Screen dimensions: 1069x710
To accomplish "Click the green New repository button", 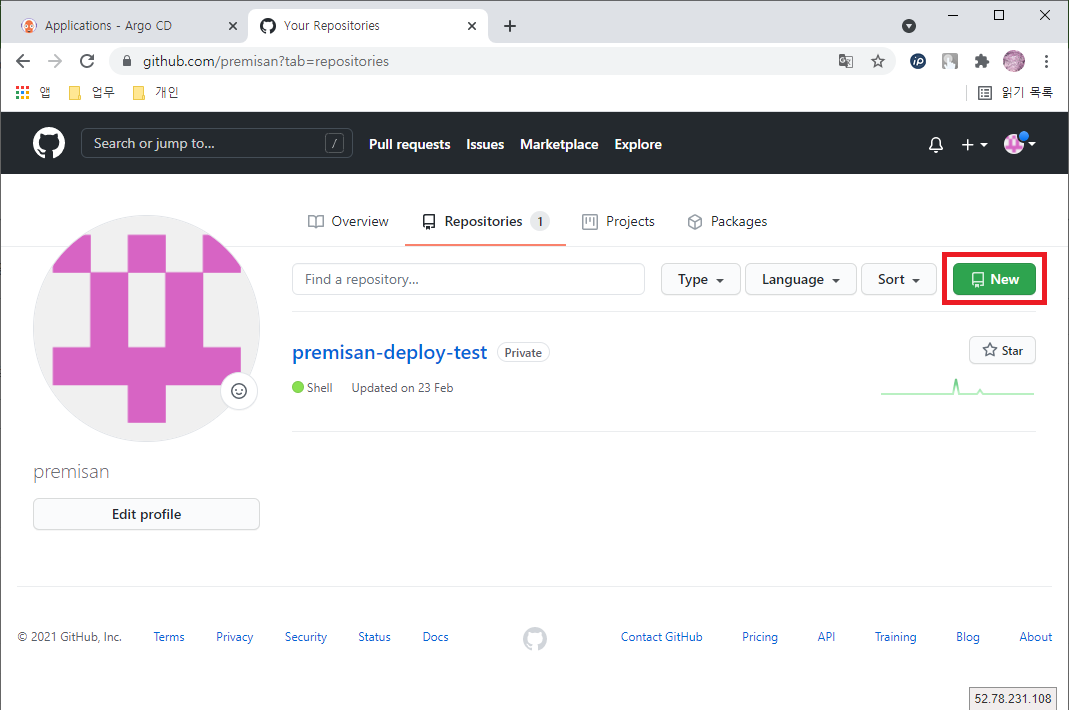I will (x=994, y=279).
